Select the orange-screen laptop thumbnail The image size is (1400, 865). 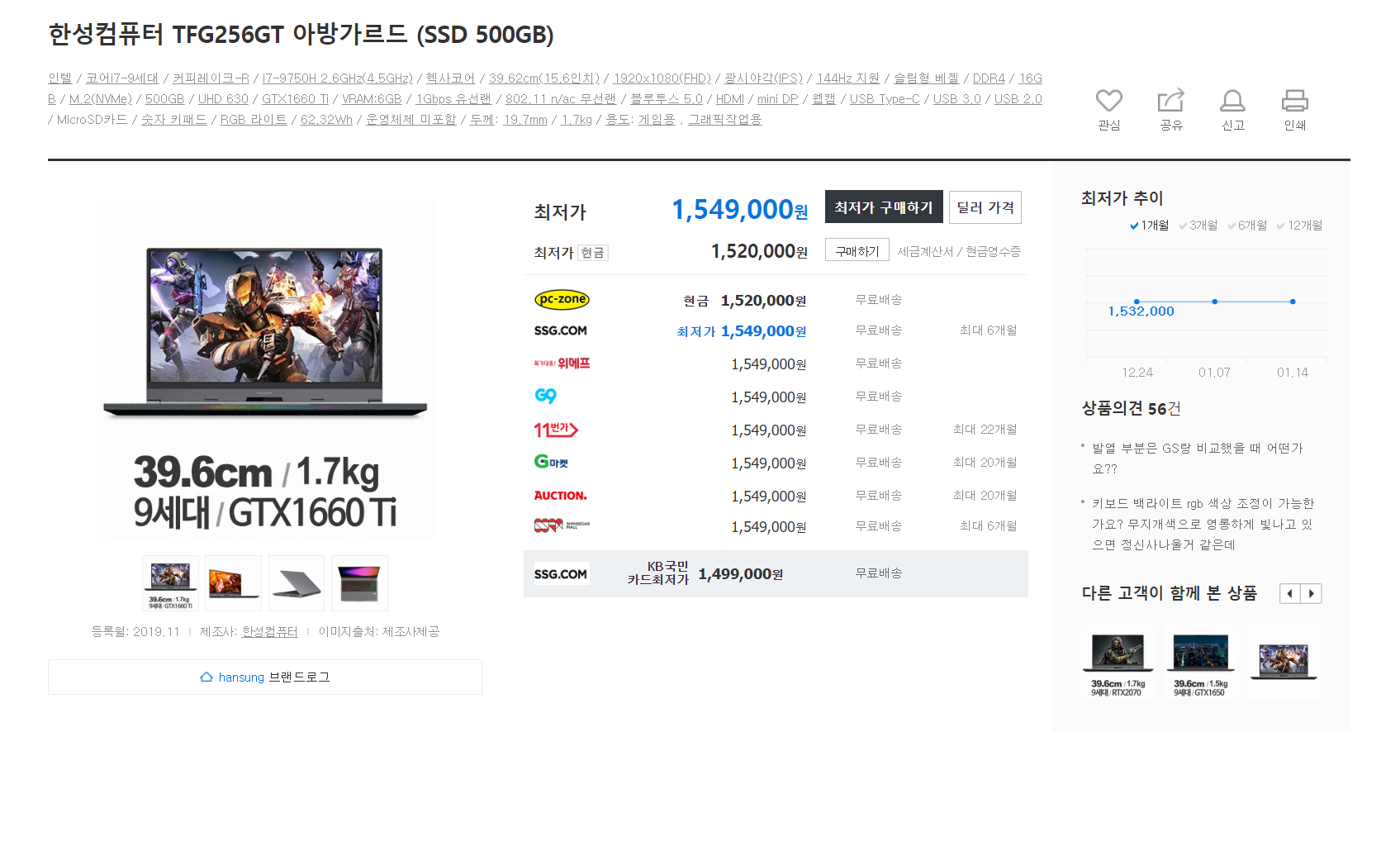(x=233, y=583)
